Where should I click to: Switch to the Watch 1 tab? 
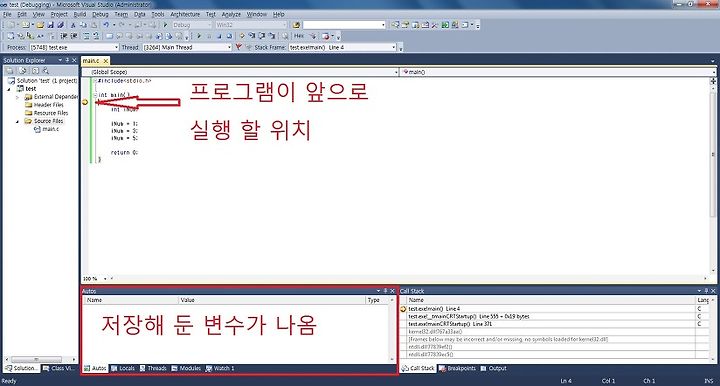(x=220, y=368)
